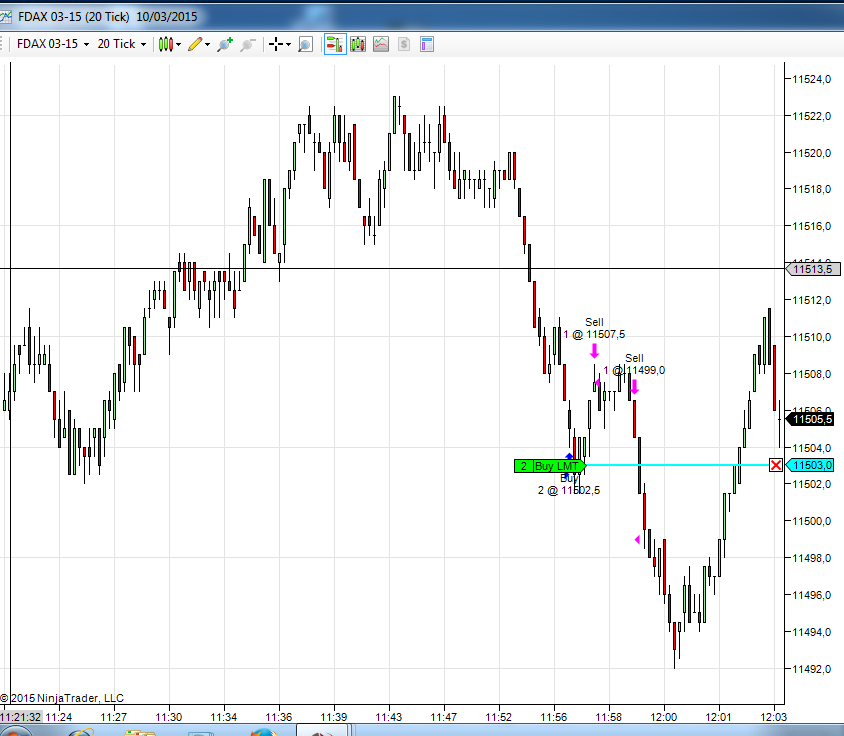Open the Indicators line chart icon
The height and width of the screenshot is (736, 844).
pyautogui.click(x=381, y=44)
